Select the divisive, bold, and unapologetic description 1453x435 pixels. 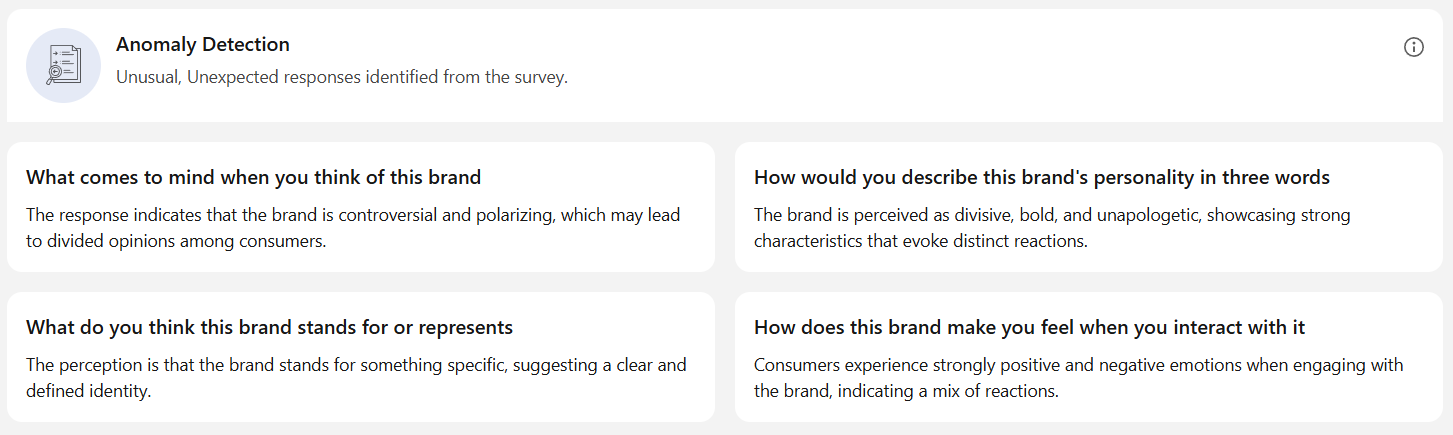(x=1052, y=228)
